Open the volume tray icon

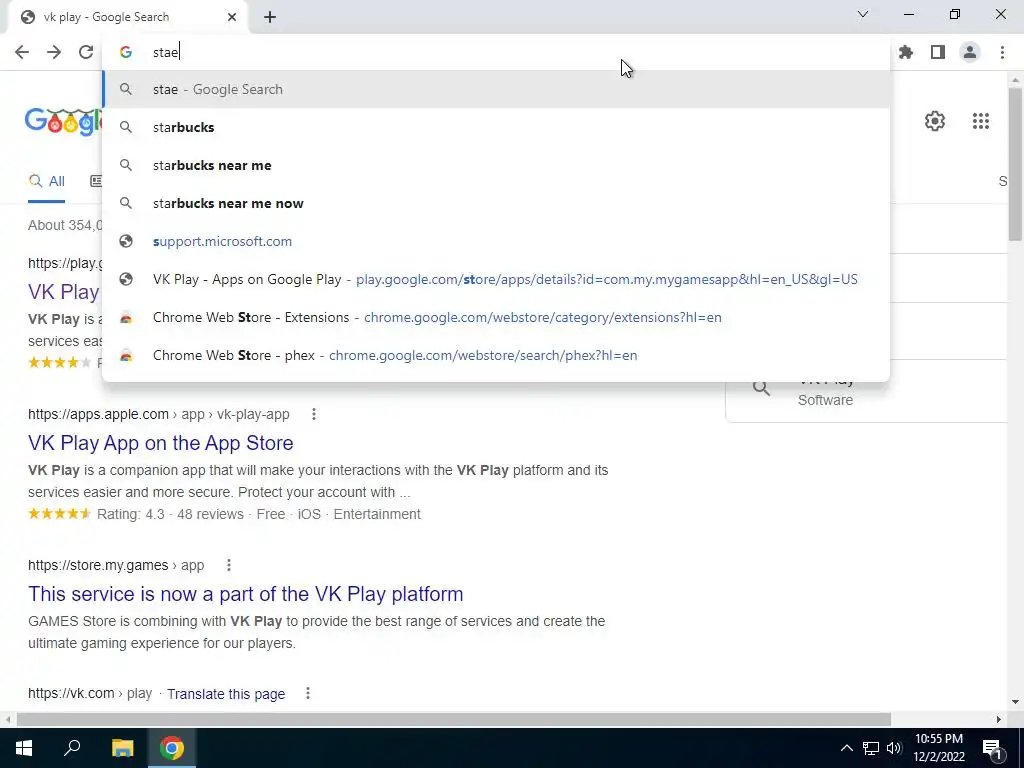894,748
